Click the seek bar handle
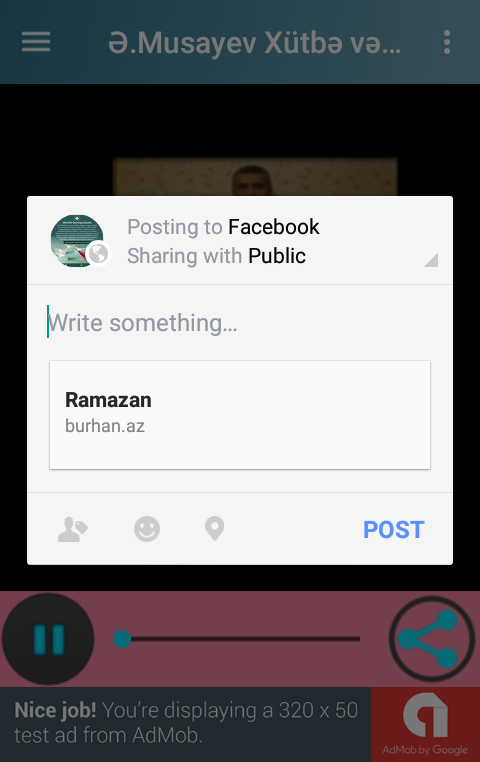 (x=122, y=639)
